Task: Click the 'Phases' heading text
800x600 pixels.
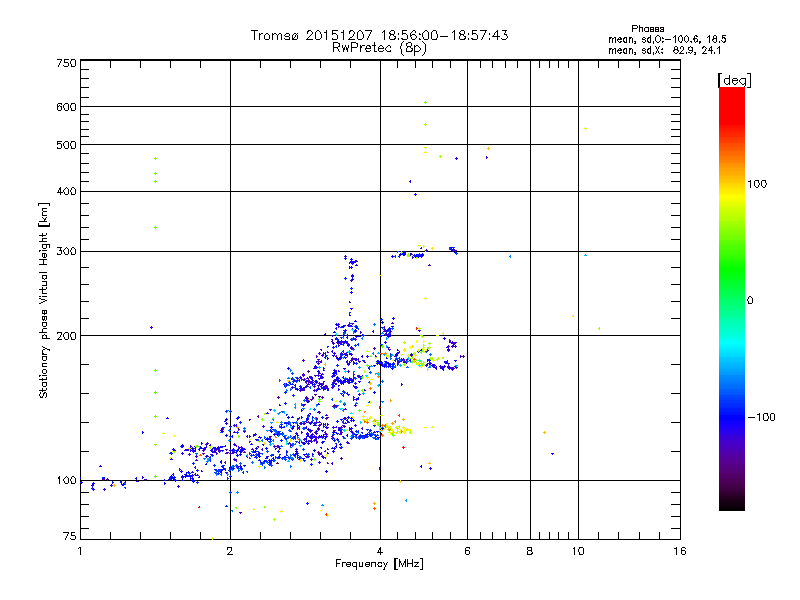Action: click(647, 29)
